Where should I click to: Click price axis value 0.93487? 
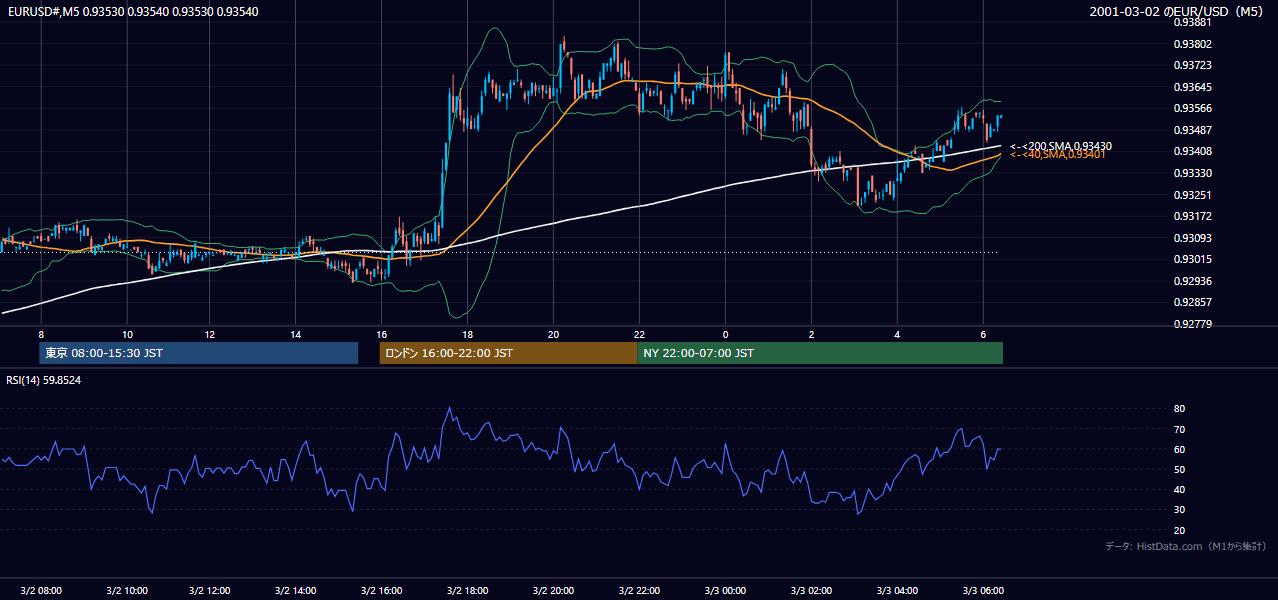(x=1193, y=130)
